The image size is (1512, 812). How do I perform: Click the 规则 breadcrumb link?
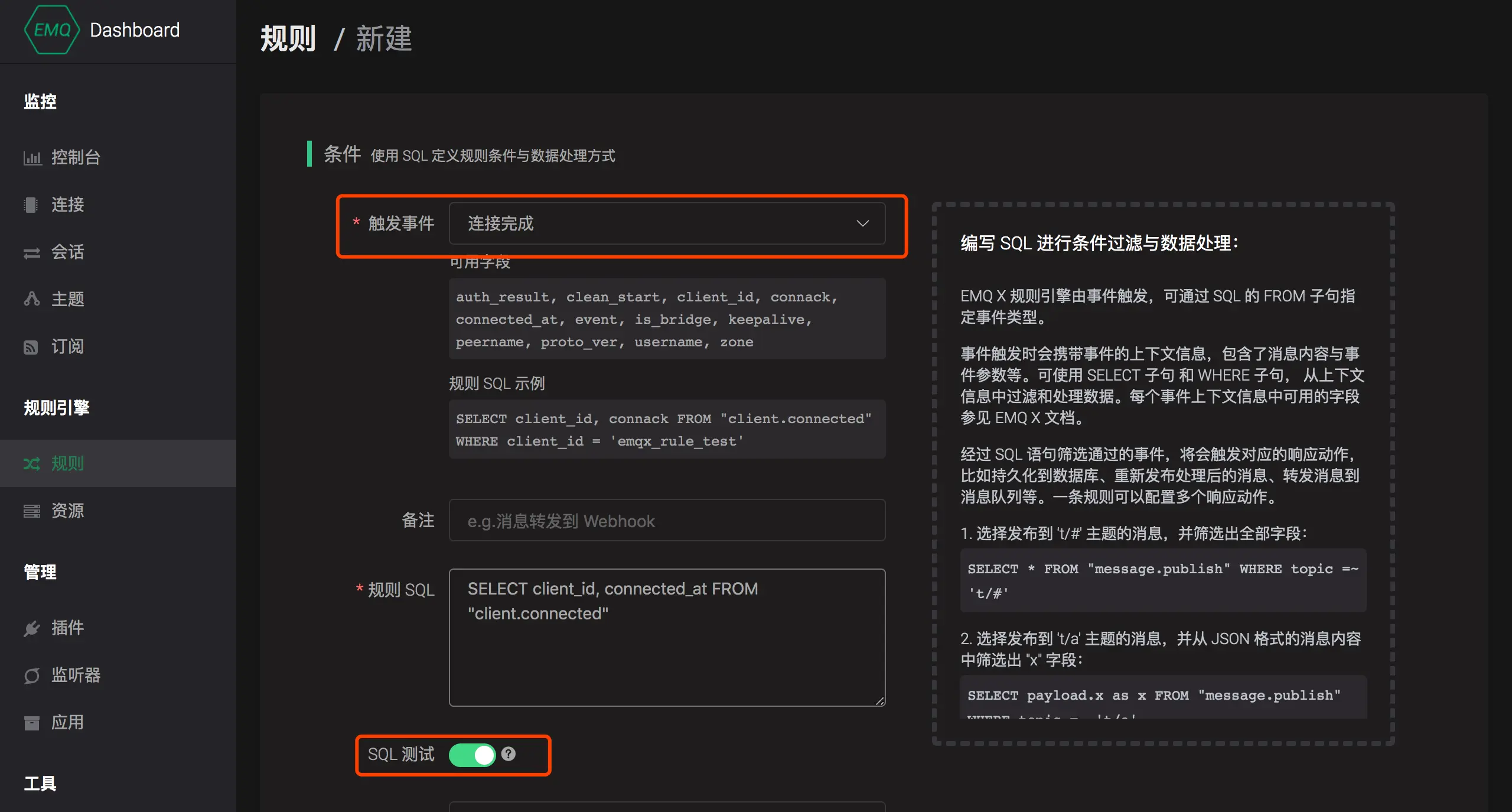point(288,39)
